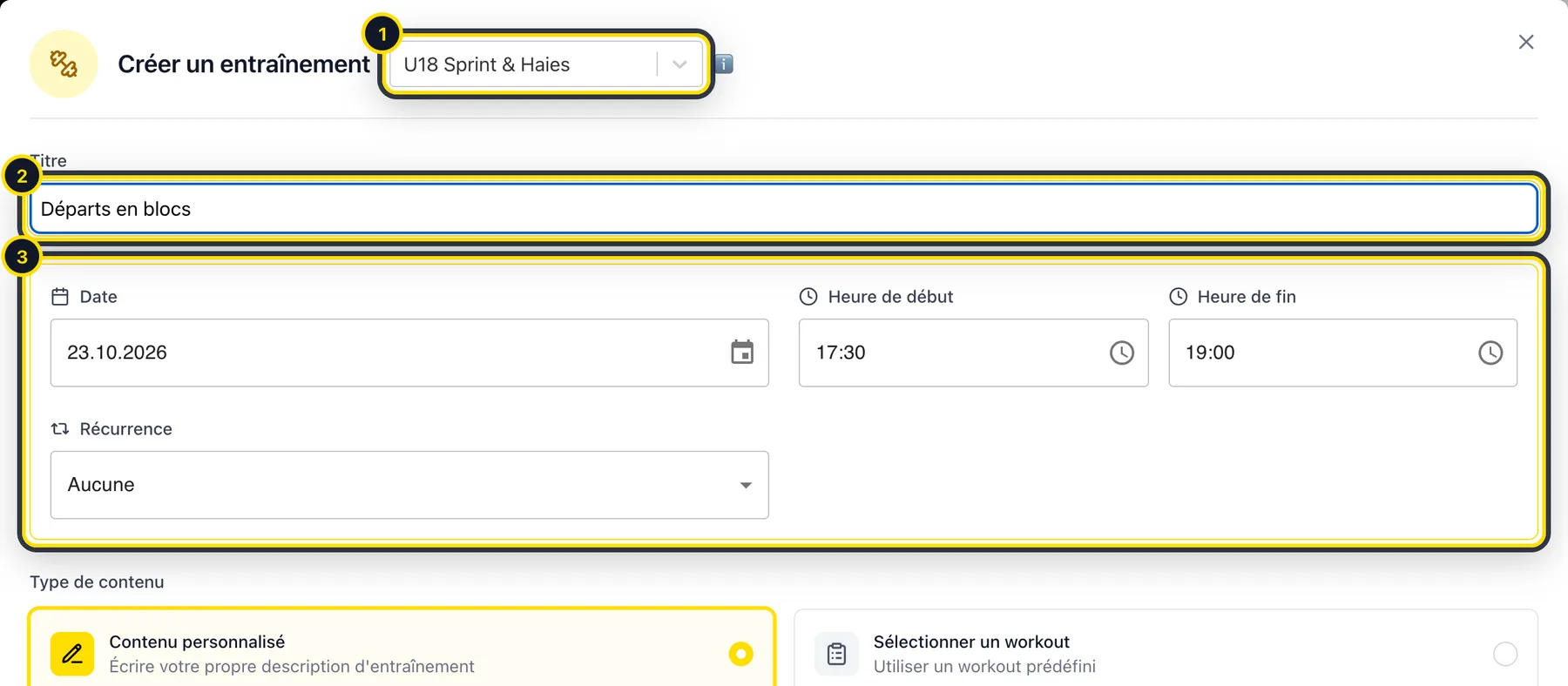Click the Créer un entraînement heading

coord(244,64)
